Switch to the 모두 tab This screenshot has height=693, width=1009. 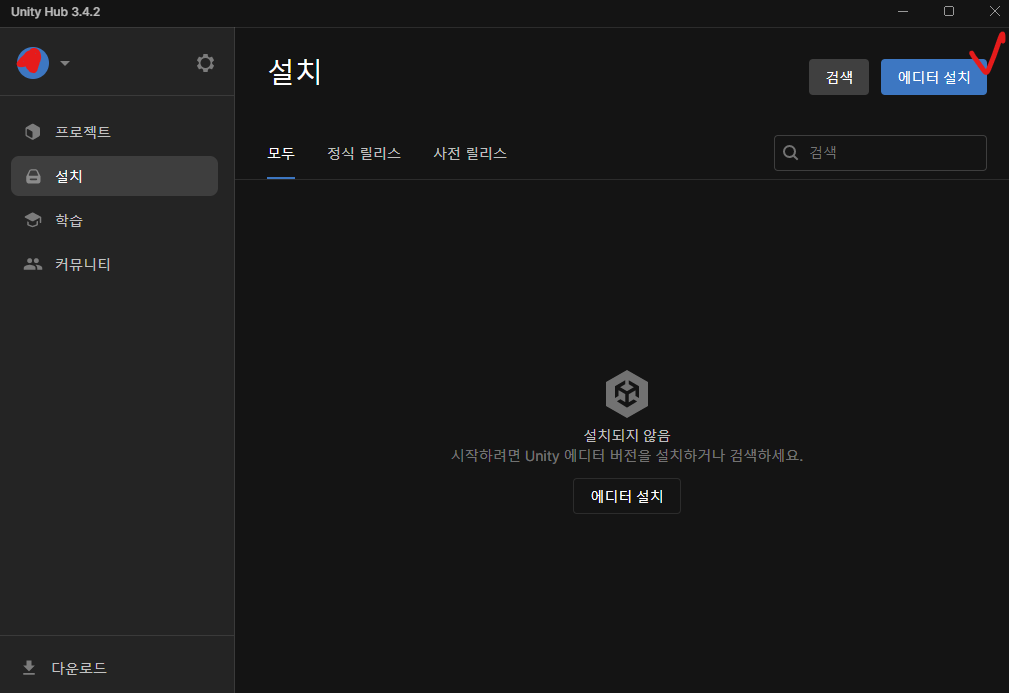click(281, 153)
